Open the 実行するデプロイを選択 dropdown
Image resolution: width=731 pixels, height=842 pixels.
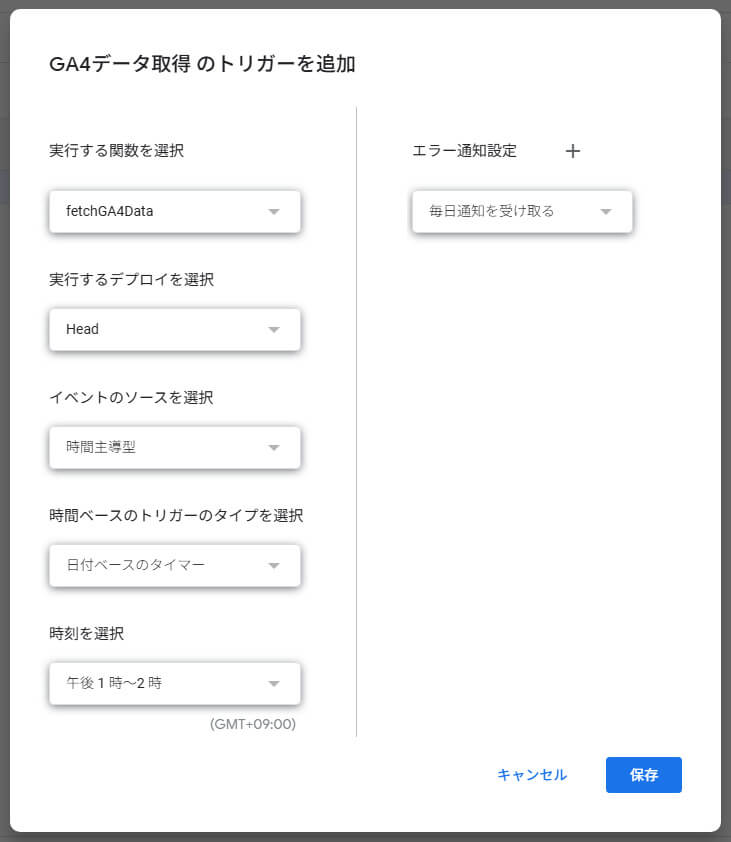[x=174, y=329]
